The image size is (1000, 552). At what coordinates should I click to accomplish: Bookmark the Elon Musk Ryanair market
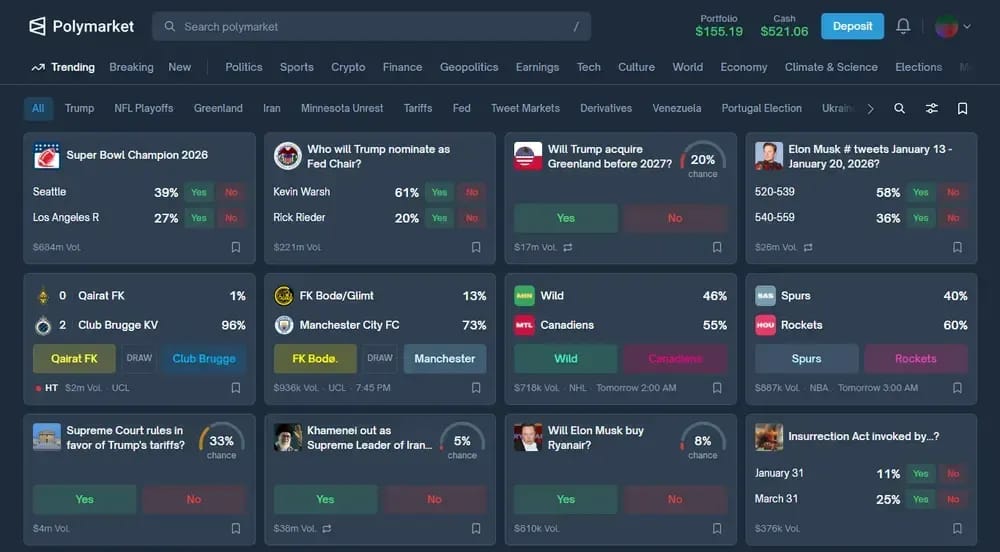pos(717,528)
